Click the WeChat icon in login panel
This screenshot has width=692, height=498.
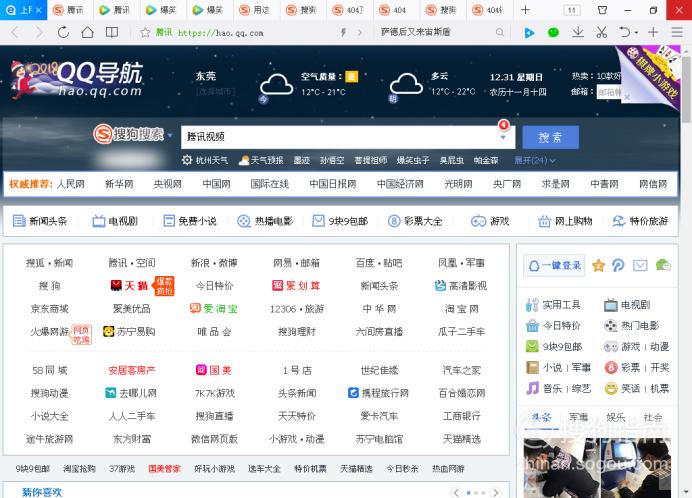(663, 265)
